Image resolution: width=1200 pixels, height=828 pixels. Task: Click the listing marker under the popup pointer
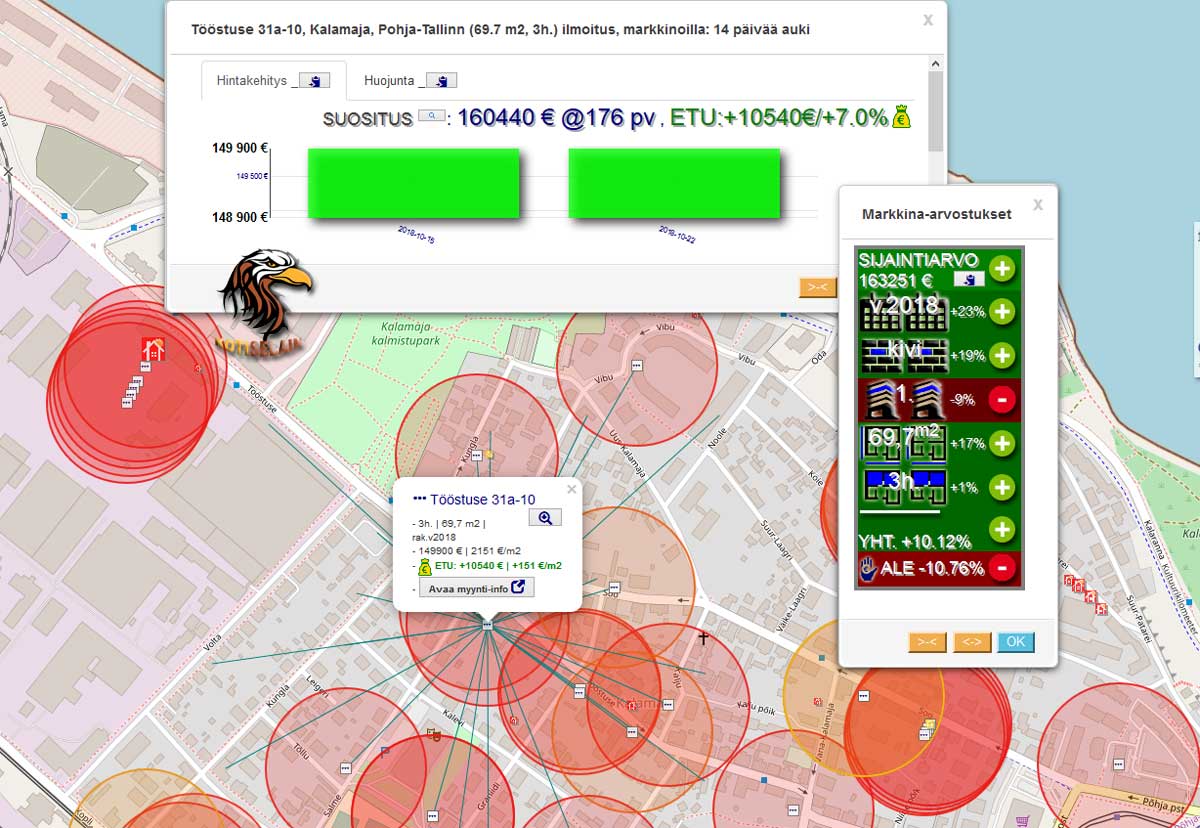[487, 624]
